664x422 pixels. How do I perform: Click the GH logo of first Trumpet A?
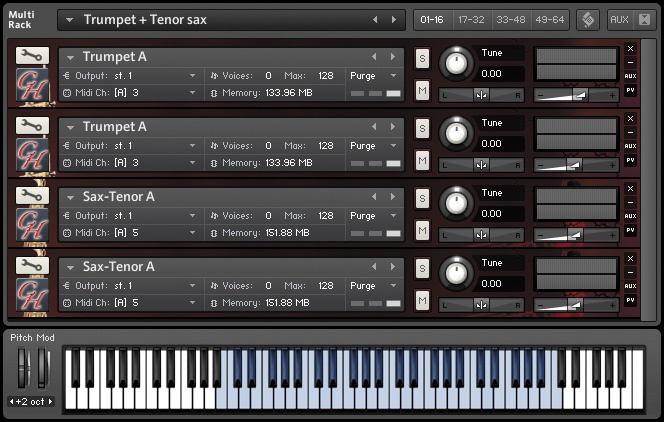32,85
